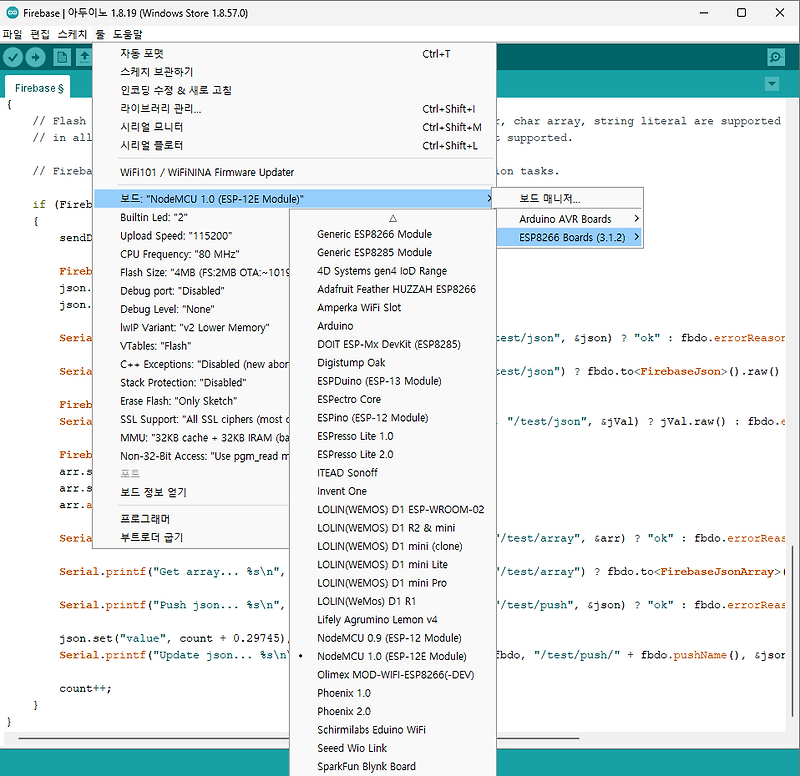The image size is (800, 776).
Task: Open the sketch tab list dropdown arrow
Action: point(770,83)
